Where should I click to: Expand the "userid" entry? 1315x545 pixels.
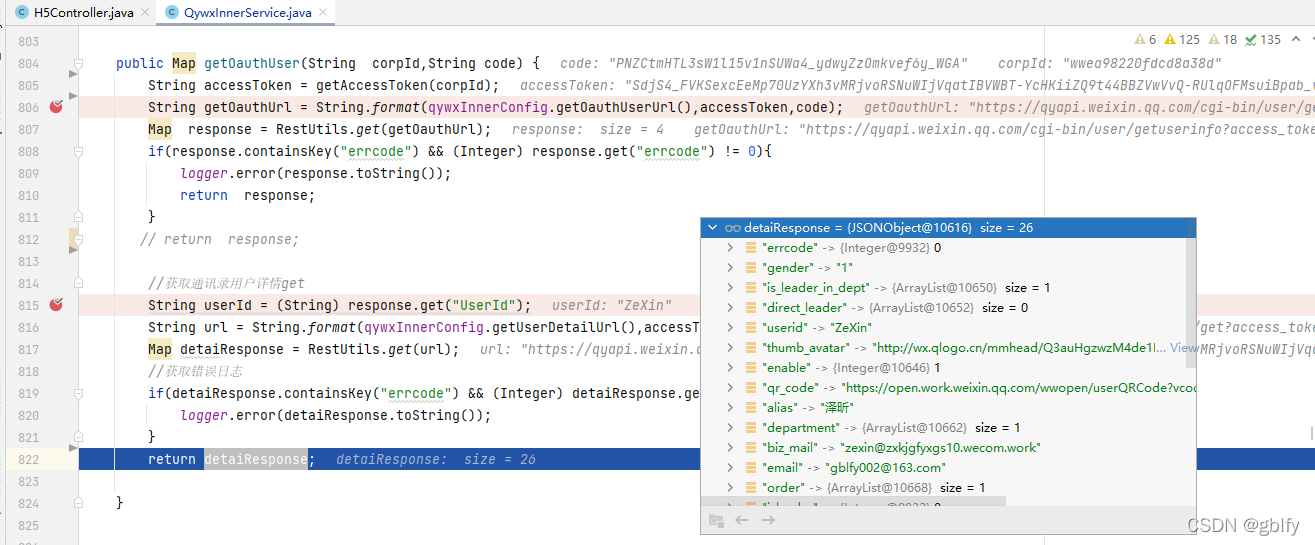pyautogui.click(x=731, y=328)
